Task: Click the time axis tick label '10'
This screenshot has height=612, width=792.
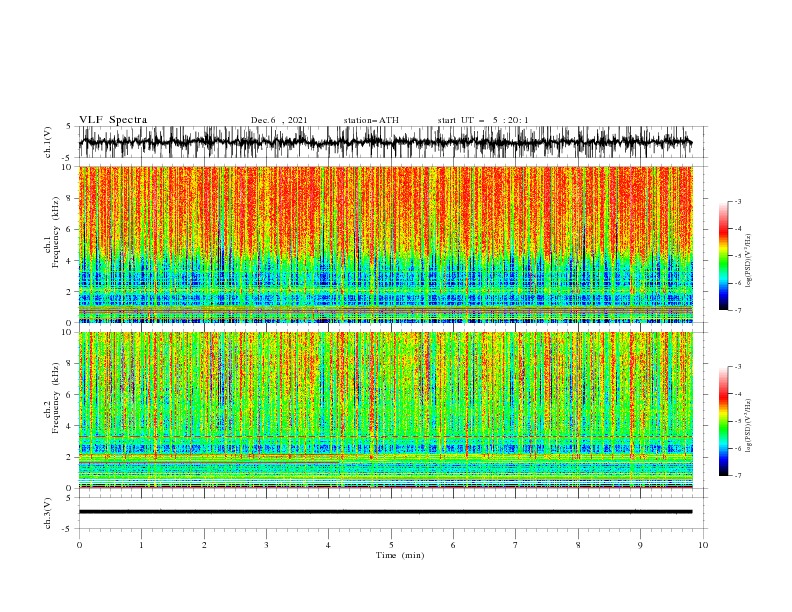Action: [x=703, y=545]
